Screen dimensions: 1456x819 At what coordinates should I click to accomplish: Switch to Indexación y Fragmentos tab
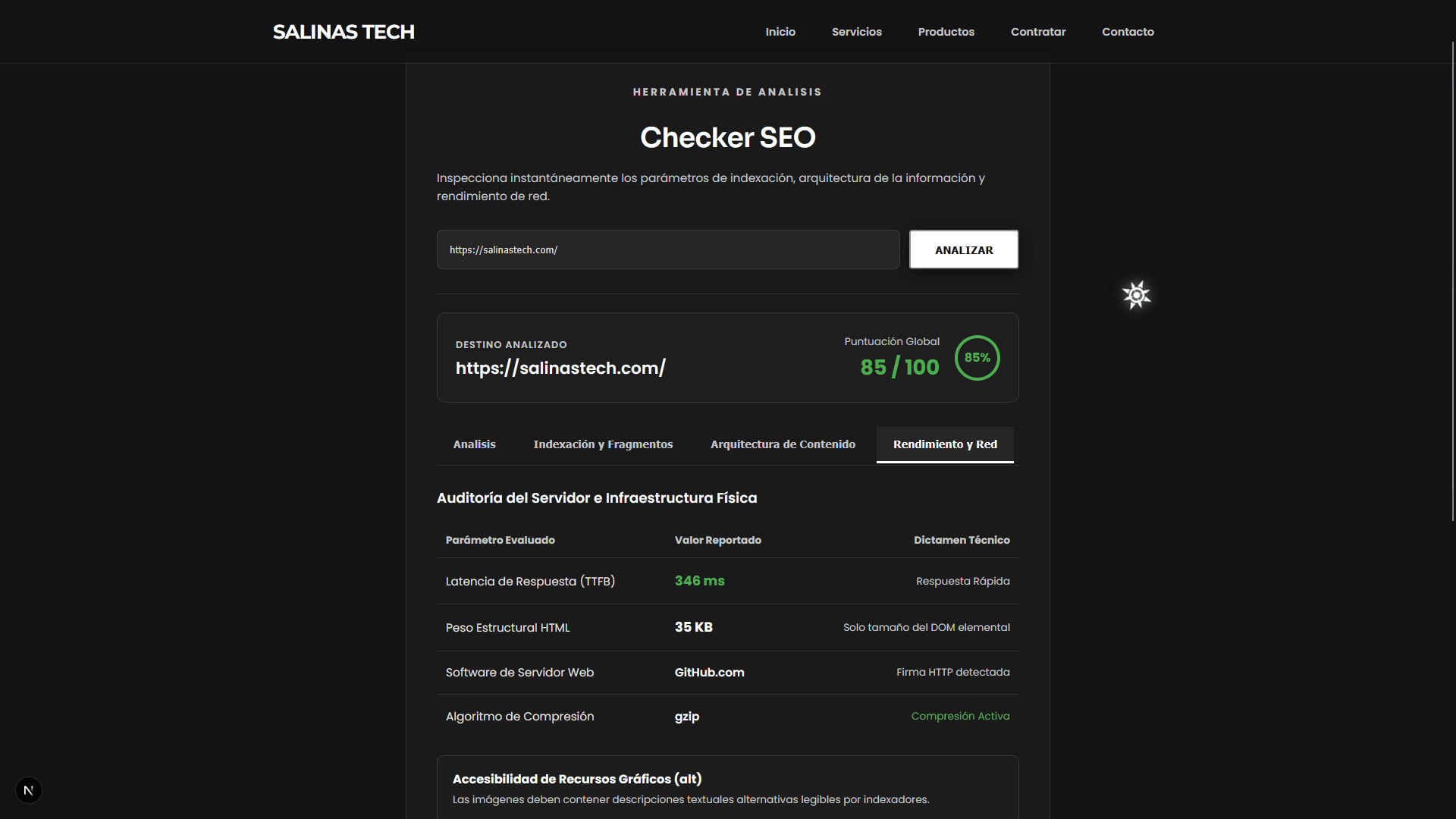click(x=603, y=444)
